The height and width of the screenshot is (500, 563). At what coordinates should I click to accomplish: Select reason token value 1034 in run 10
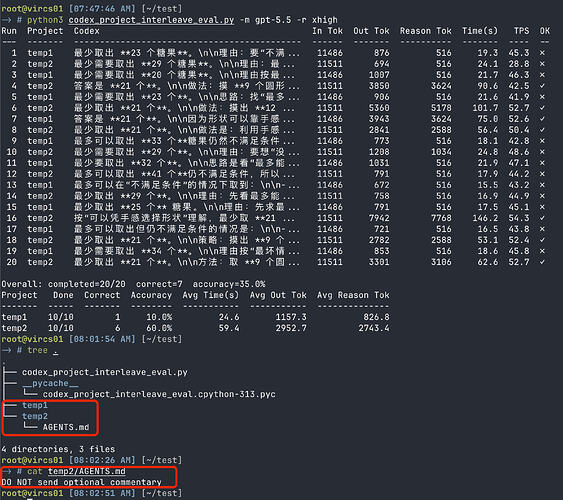point(441,152)
